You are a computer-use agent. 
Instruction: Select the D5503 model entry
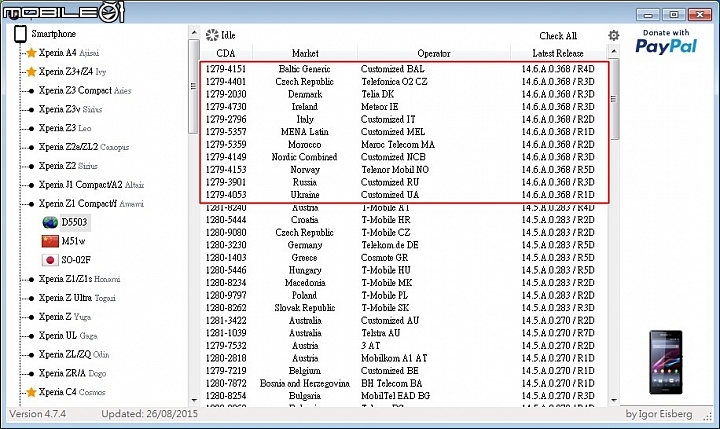pos(74,222)
